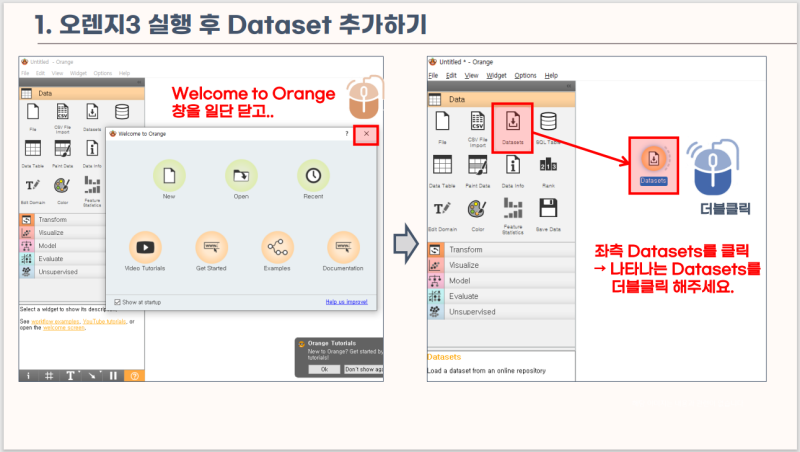The height and width of the screenshot is (452, 800).
Task: Expand Visualize category in right window
Action: pos(502,265)
